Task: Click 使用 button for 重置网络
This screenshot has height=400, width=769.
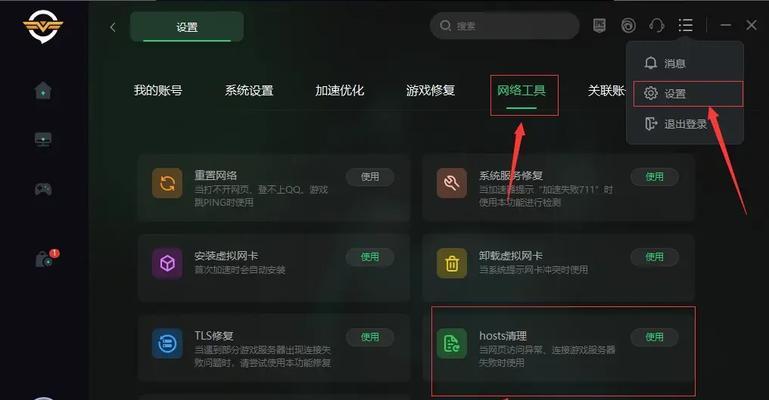Action: point(370,176)
